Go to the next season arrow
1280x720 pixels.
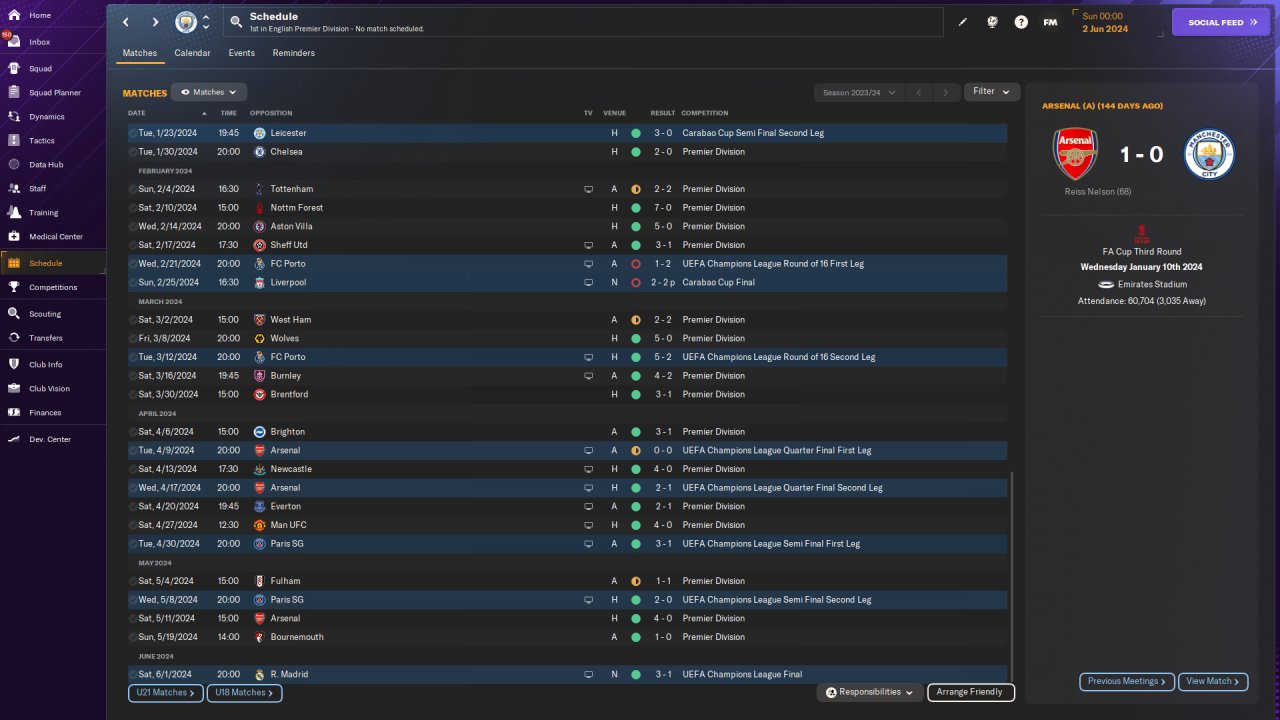(x=946, y=93)
